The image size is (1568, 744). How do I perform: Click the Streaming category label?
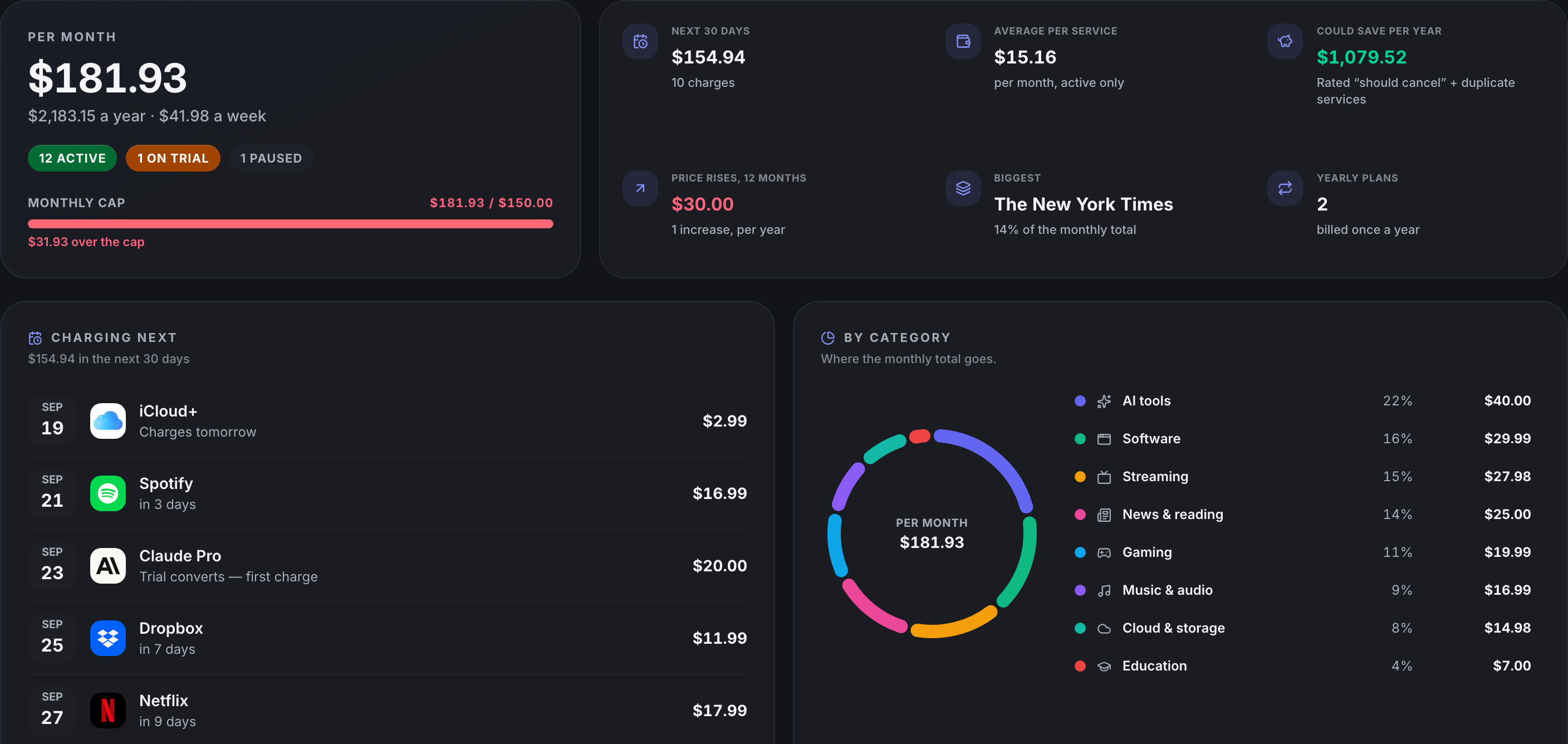pos(1155,477)
